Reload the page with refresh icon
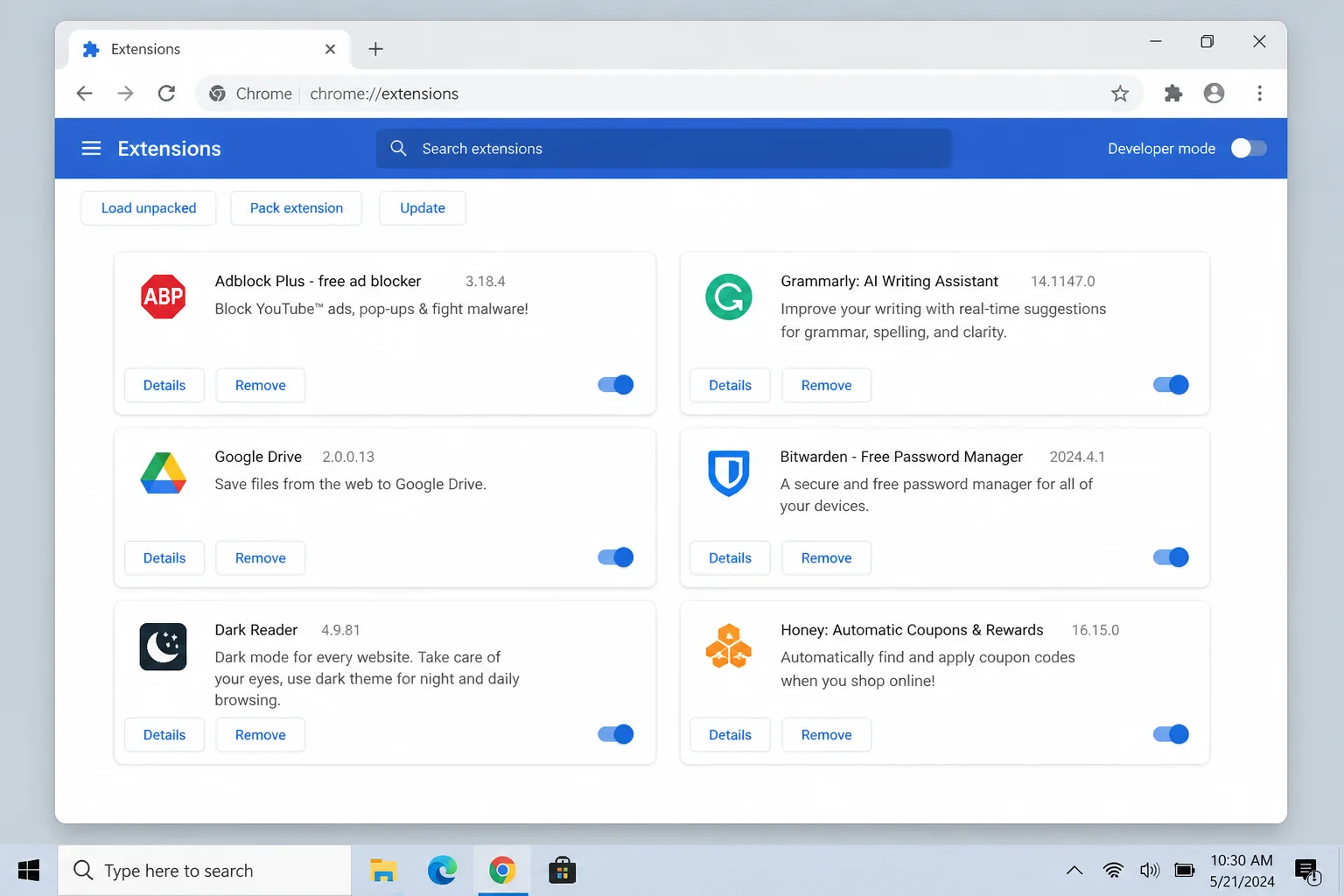 pos(166,94)
